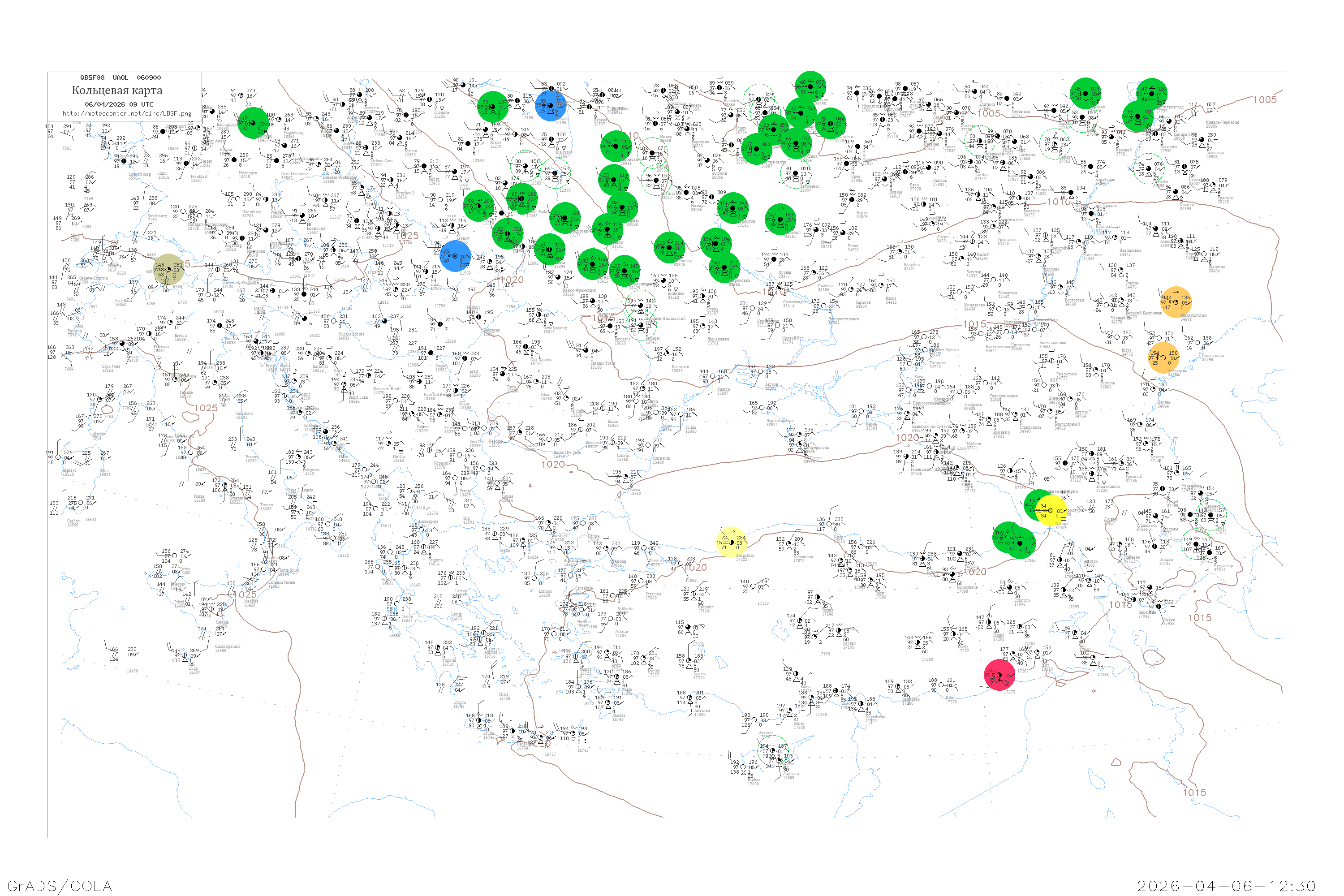
Task: Click the Nuernberg 10763 station label
Action: [252, 214]
